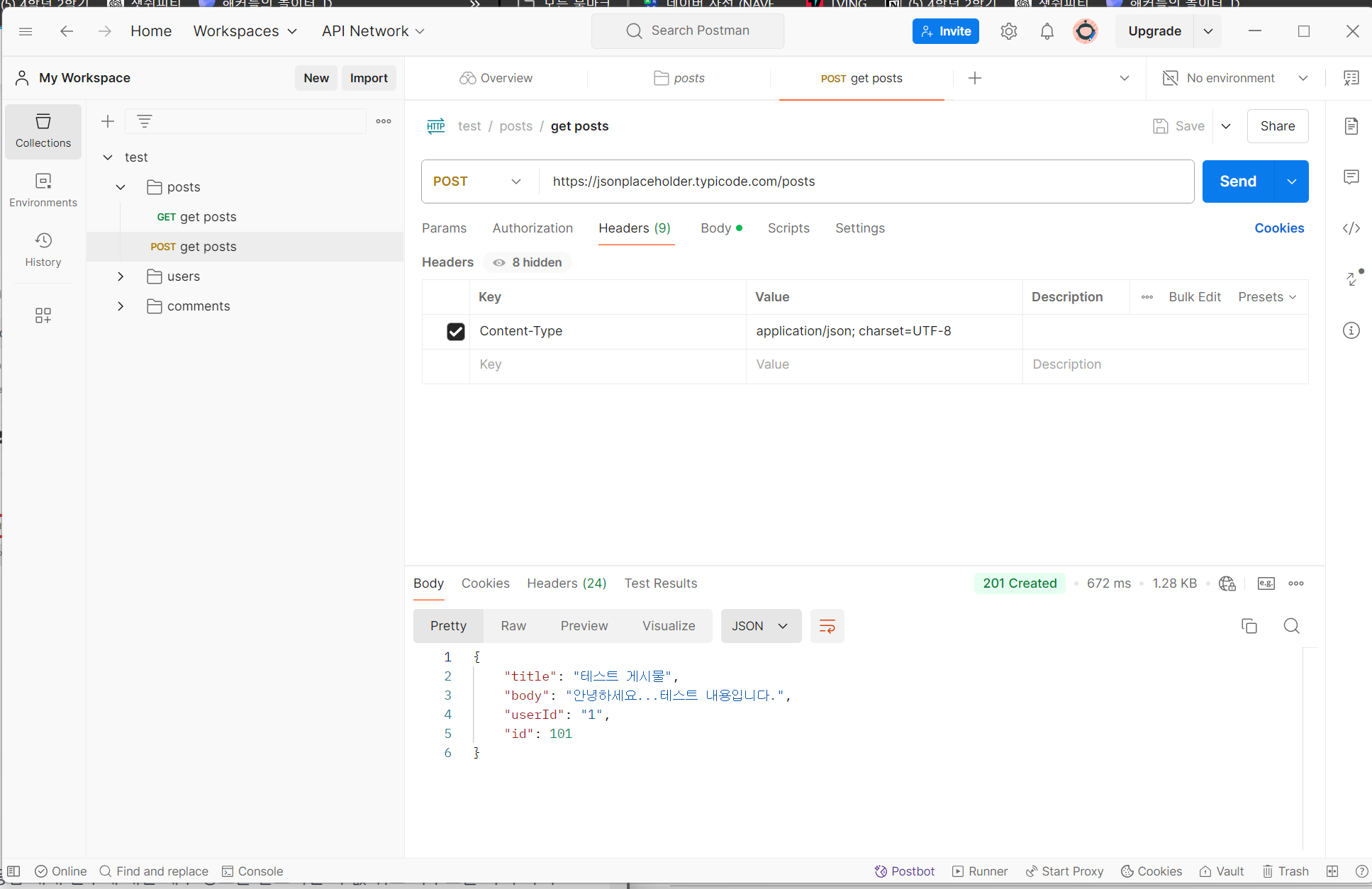Open the Environments sidebar panel

[x=43, y=190]
